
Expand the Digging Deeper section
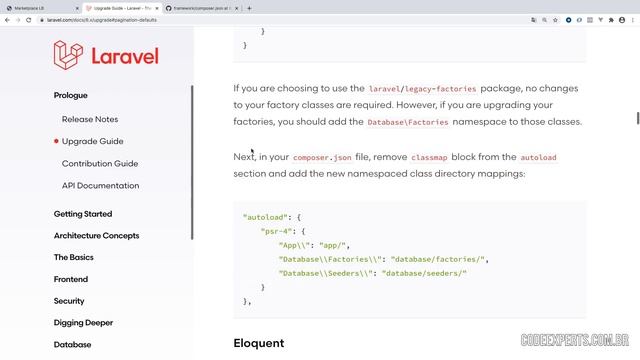tap(83, 322)
